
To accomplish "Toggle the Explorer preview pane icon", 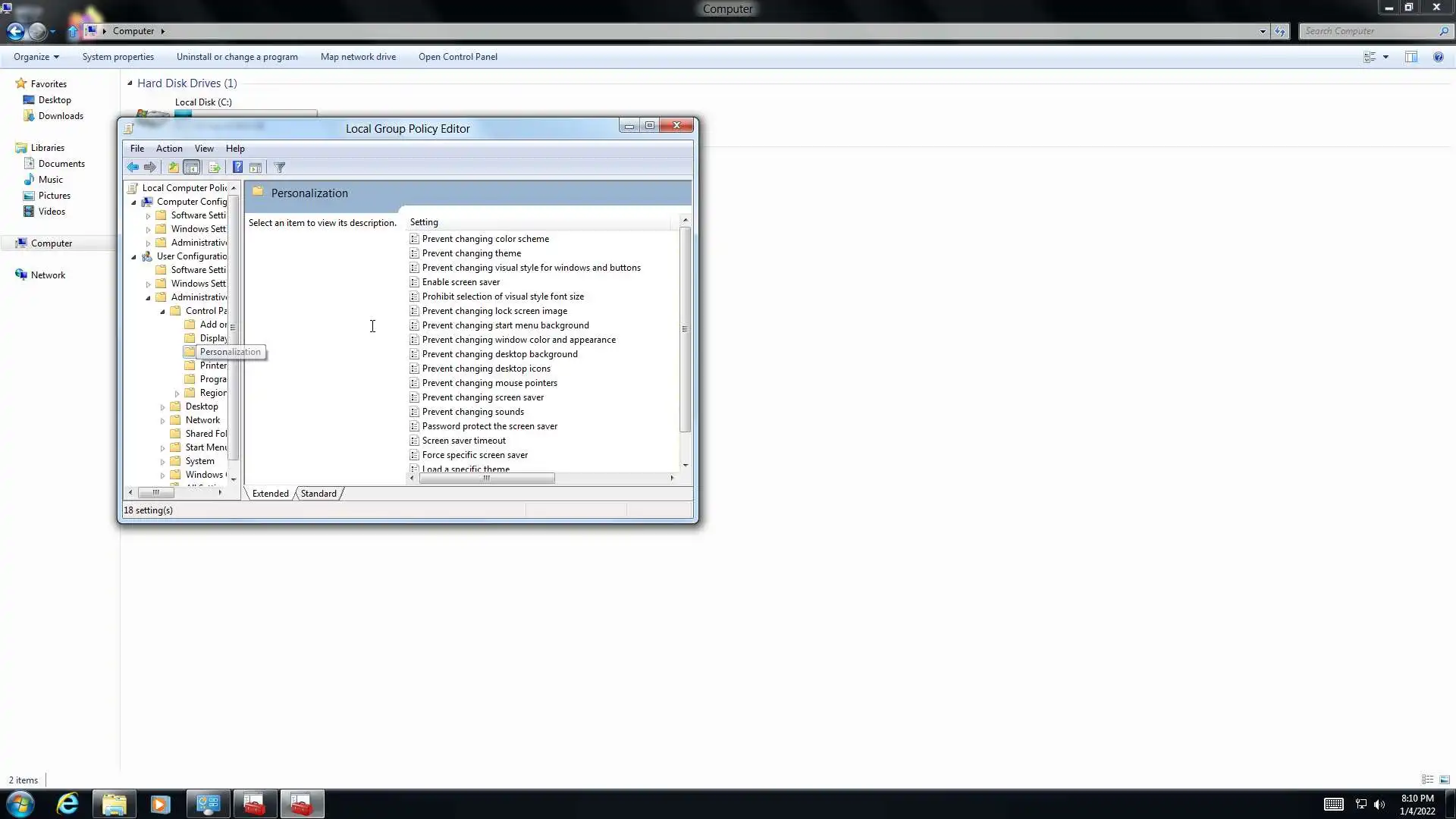I will (1410, 57).
